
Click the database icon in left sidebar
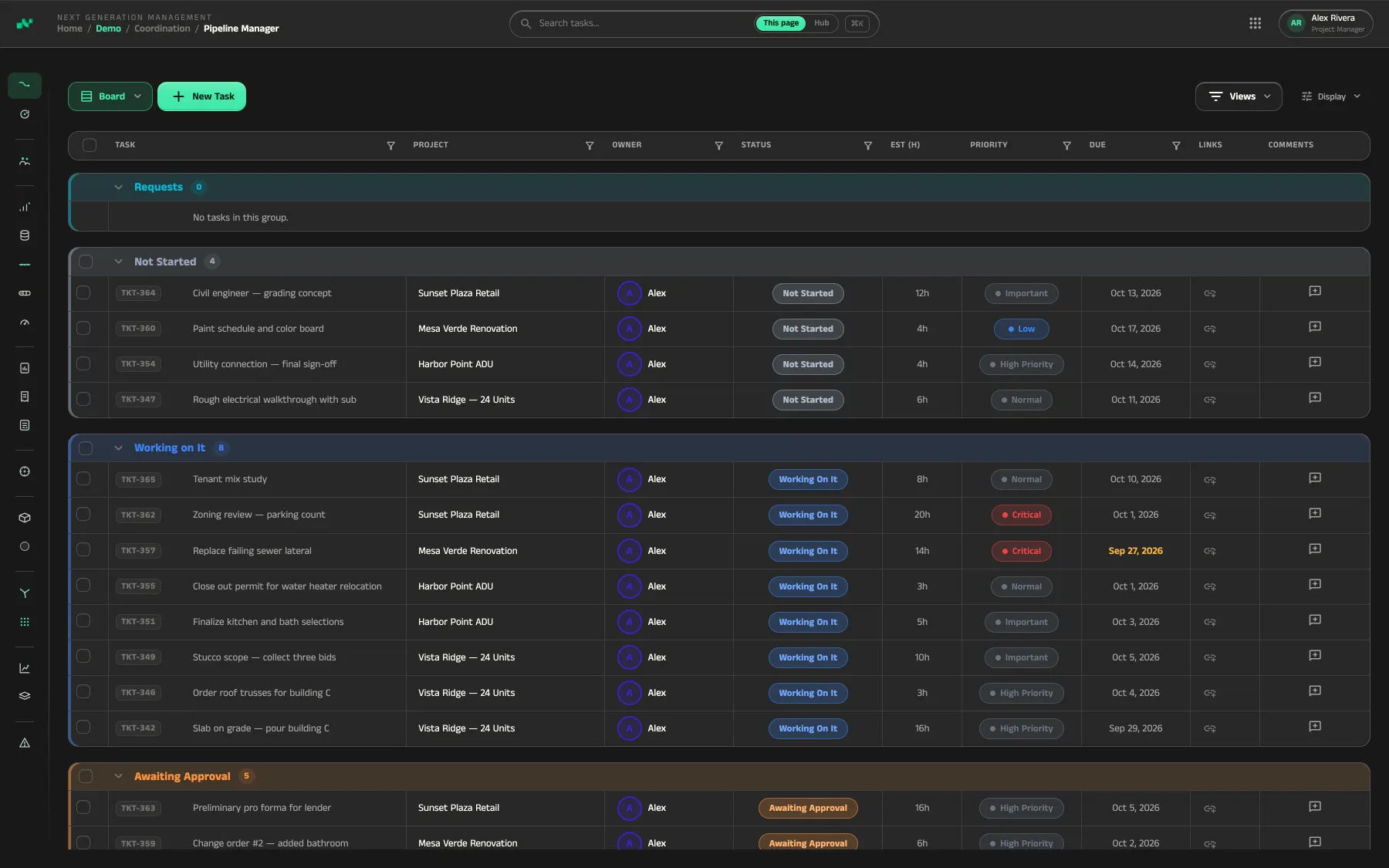[x=25, y=236]
